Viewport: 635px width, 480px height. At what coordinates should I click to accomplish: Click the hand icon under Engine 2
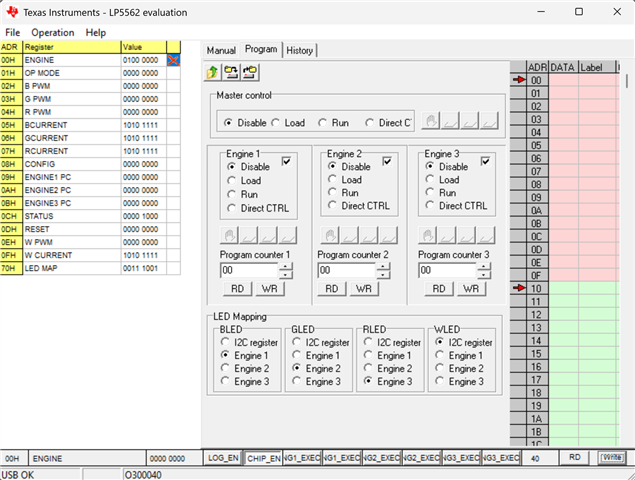pos(330,235)
